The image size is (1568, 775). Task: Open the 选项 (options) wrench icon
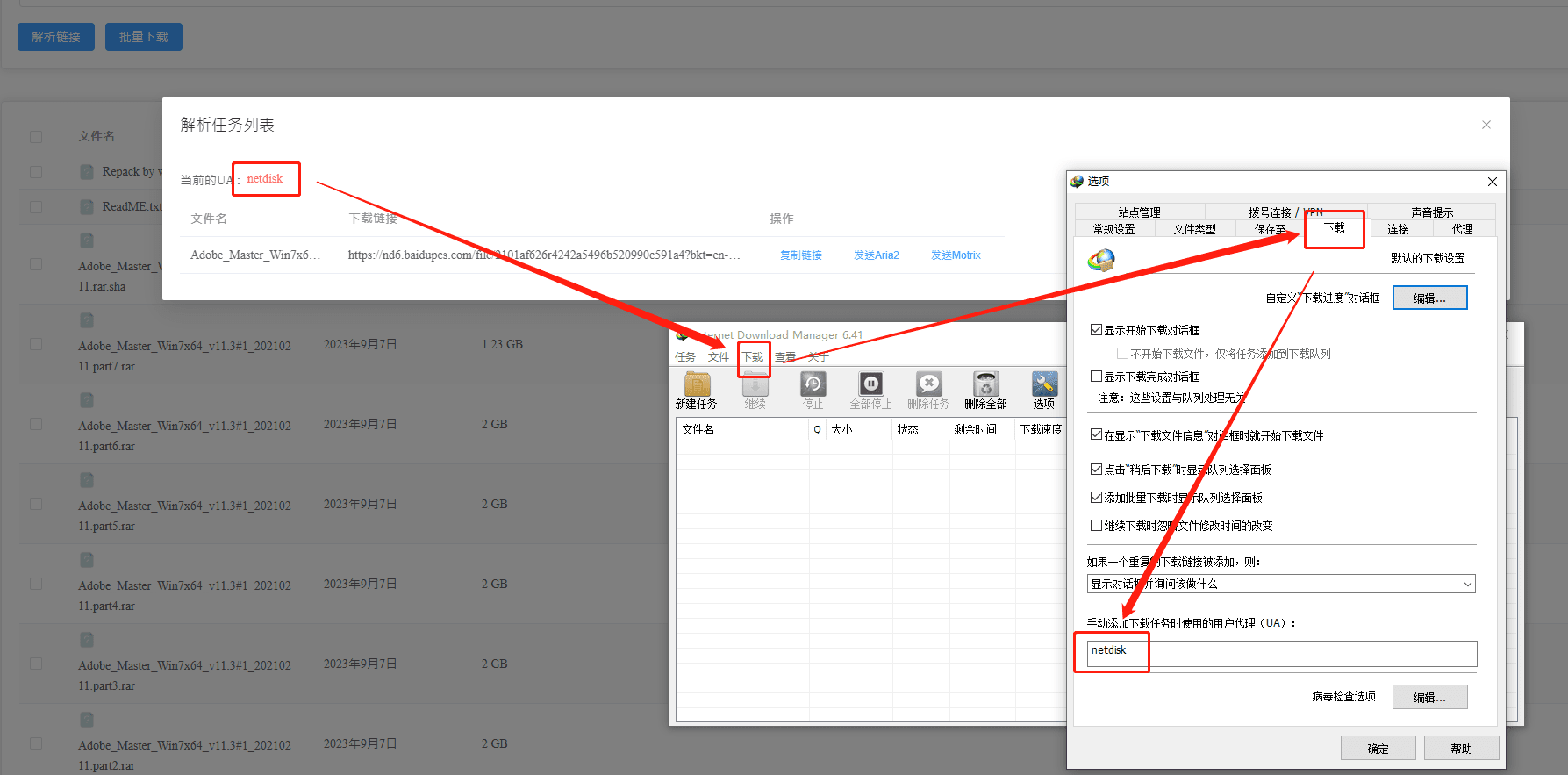point(1044,384)
